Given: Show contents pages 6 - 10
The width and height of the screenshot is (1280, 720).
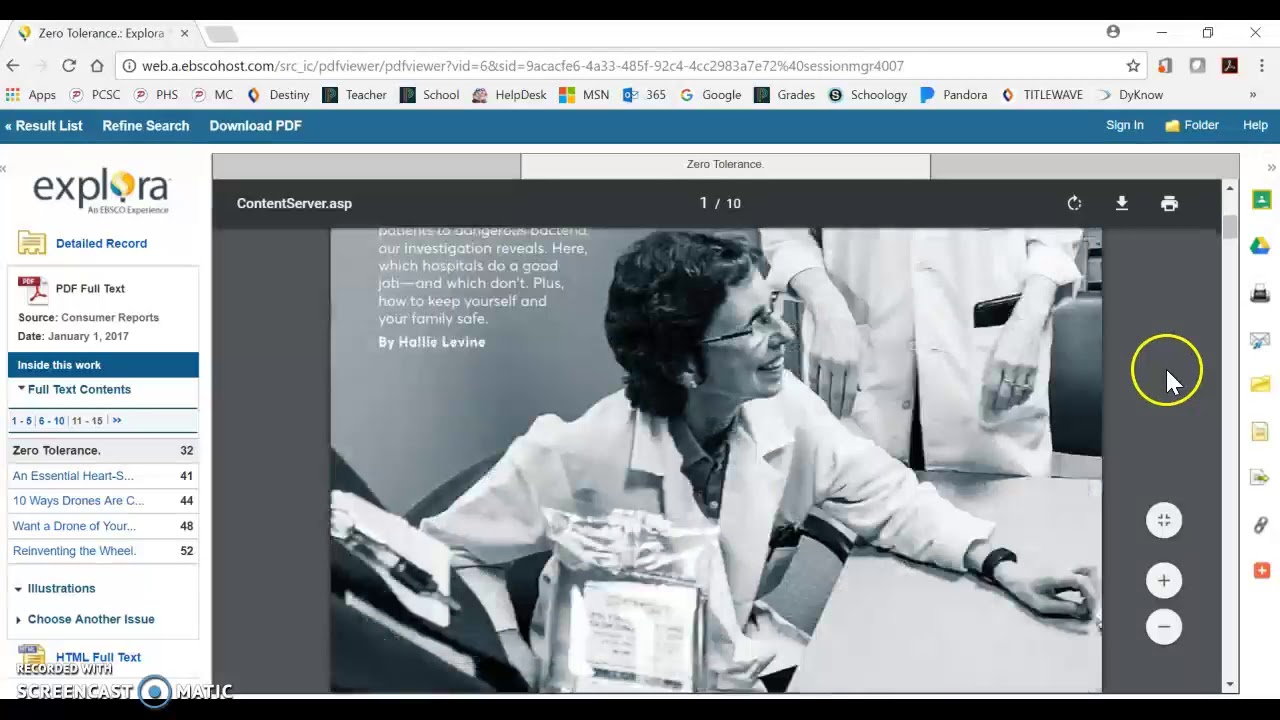Looking at the screenshot, I should click(x=51, y=421).
